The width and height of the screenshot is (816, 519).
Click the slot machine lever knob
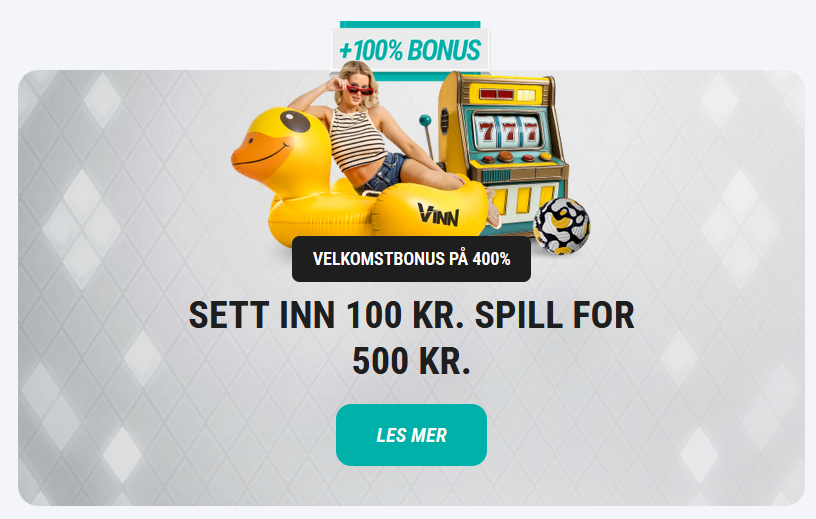425,120
